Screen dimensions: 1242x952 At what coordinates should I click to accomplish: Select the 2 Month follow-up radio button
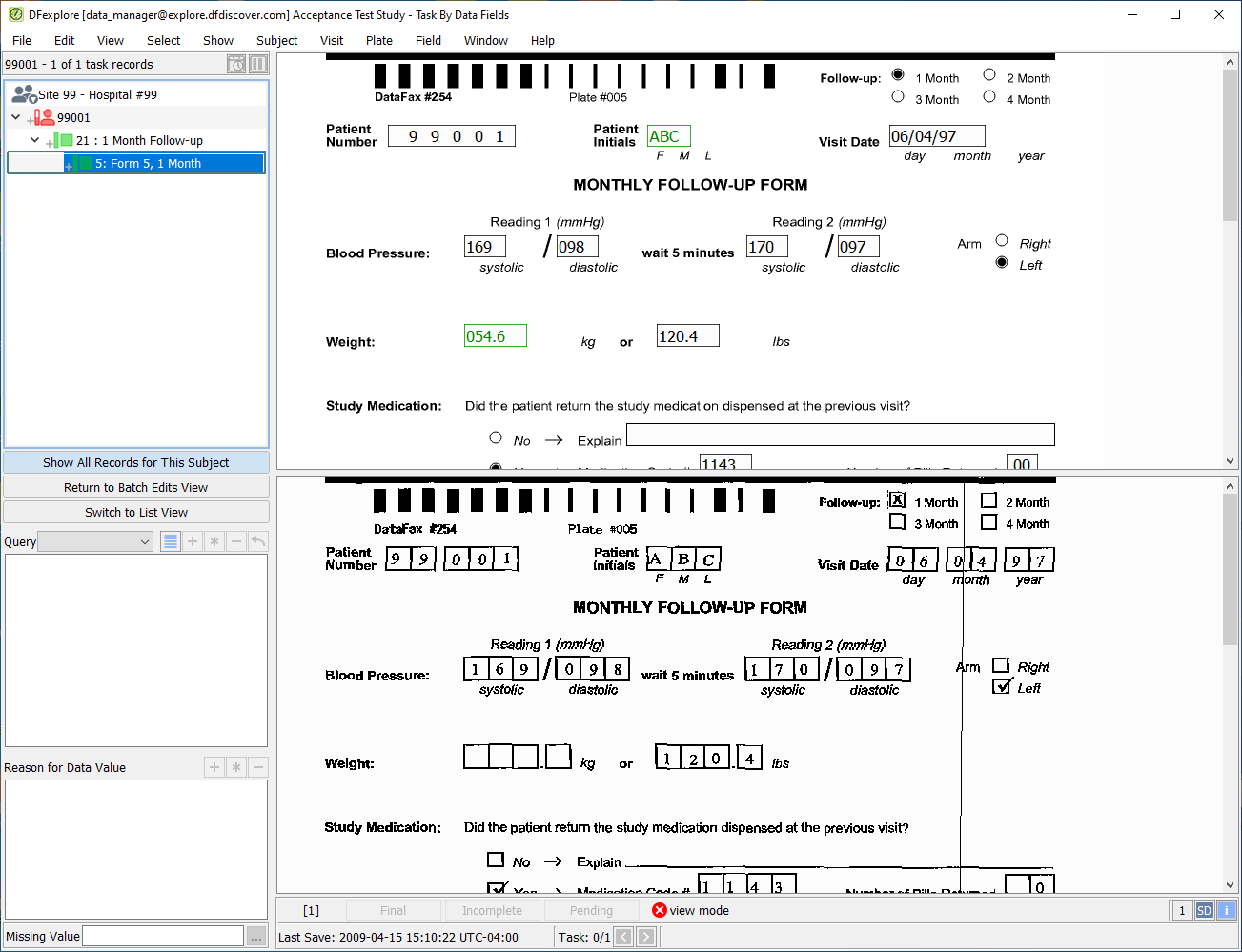(x=989, y=74)
